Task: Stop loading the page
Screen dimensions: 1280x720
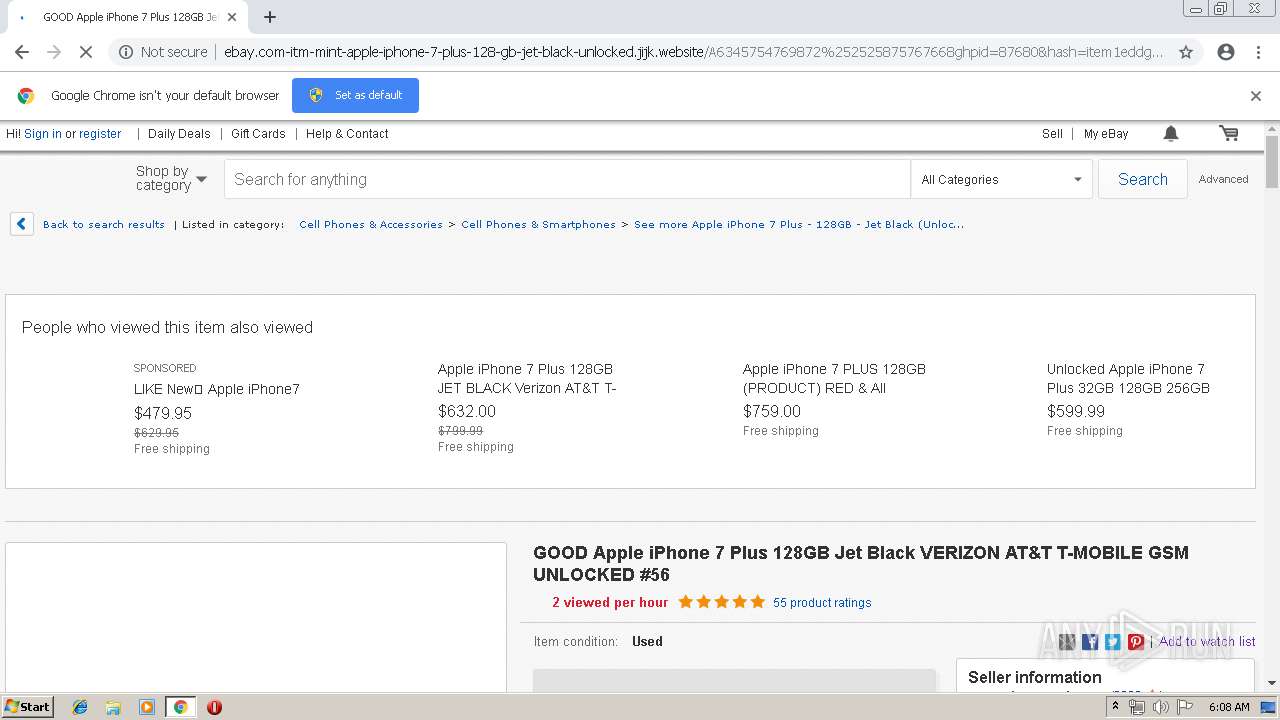Action: pyautogui.click(x=86, y=52)
